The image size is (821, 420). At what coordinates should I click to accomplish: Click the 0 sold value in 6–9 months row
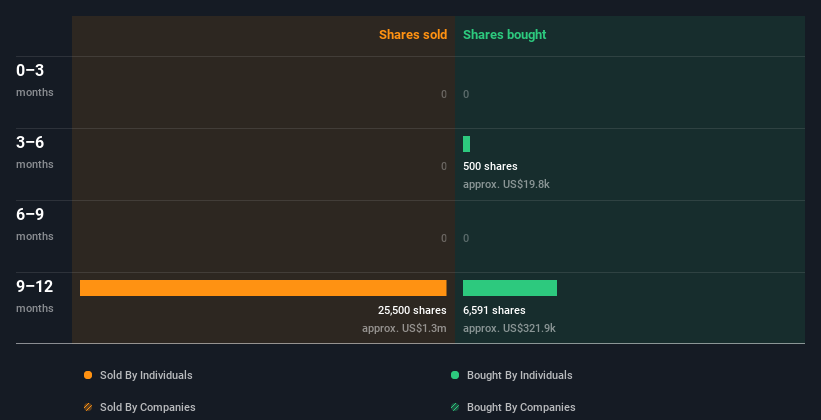coord(444,238)
